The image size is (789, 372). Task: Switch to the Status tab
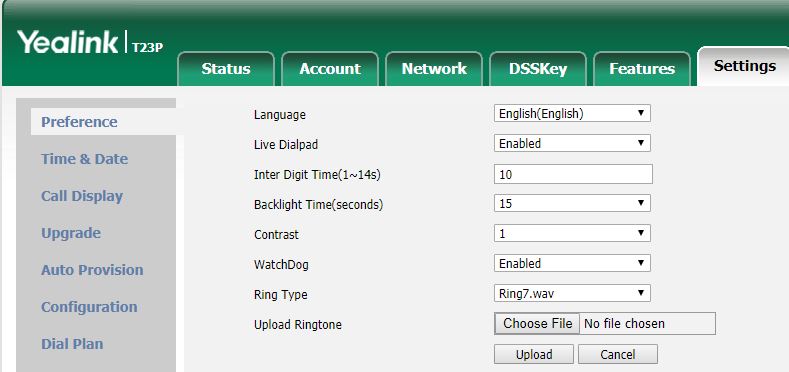226,69
